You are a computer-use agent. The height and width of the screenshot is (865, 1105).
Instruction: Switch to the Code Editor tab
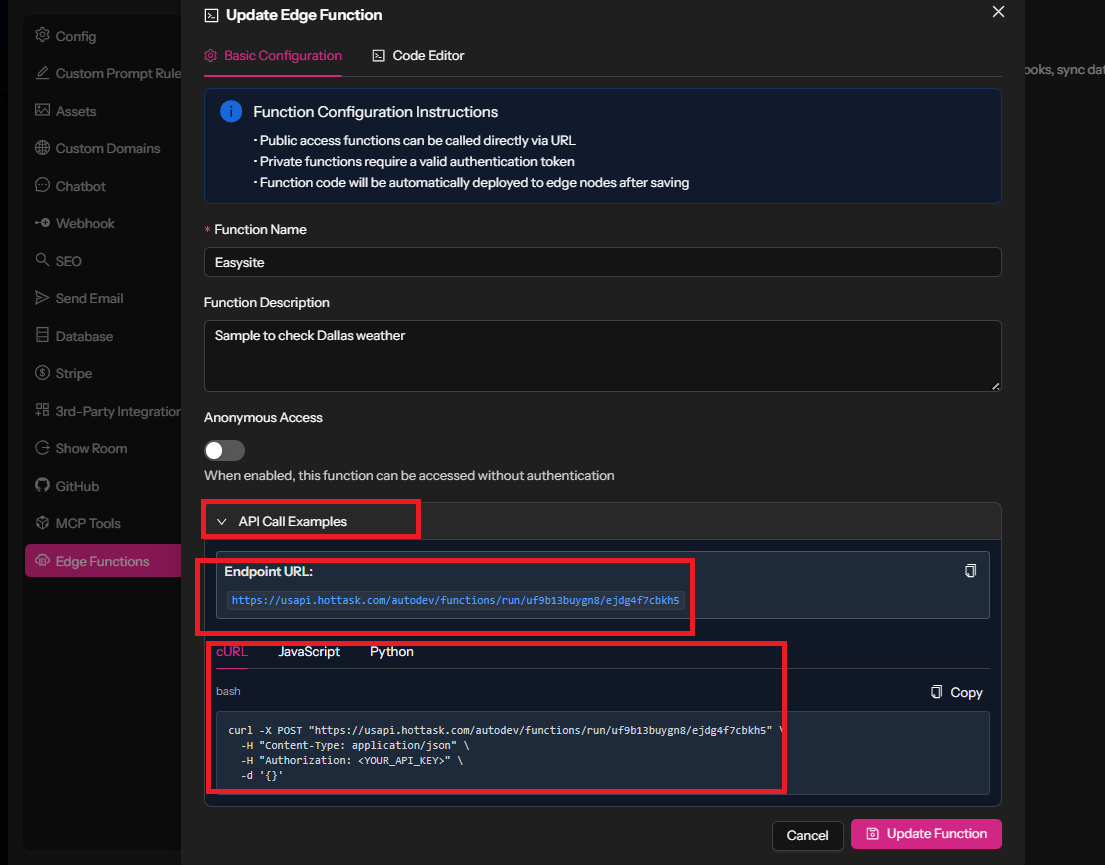pos(418,56)
